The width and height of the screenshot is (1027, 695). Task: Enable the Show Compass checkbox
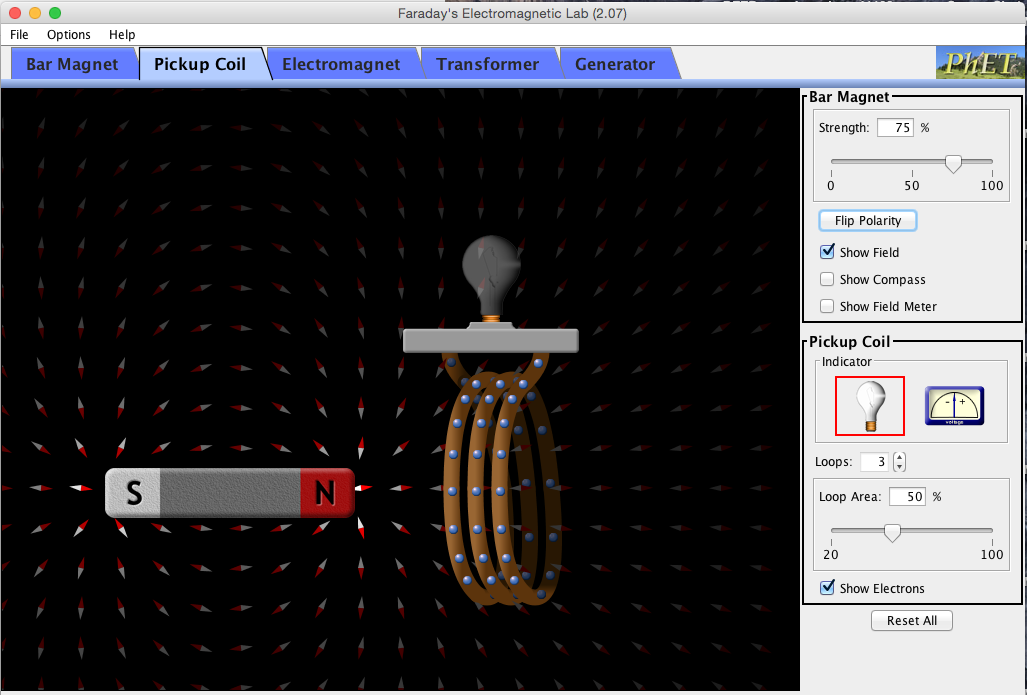click(x=827, y=279)
